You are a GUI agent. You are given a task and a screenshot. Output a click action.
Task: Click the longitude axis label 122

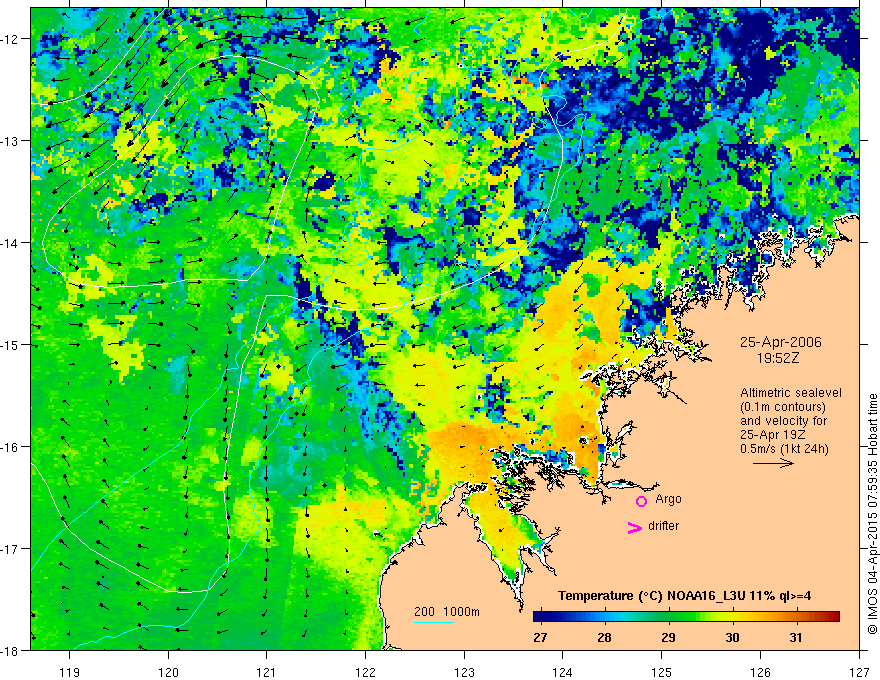pos(365,672)
